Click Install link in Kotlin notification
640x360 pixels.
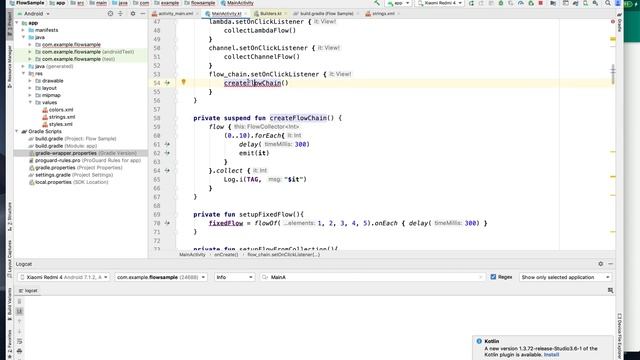pyautogui.click(x=551, y=355)
